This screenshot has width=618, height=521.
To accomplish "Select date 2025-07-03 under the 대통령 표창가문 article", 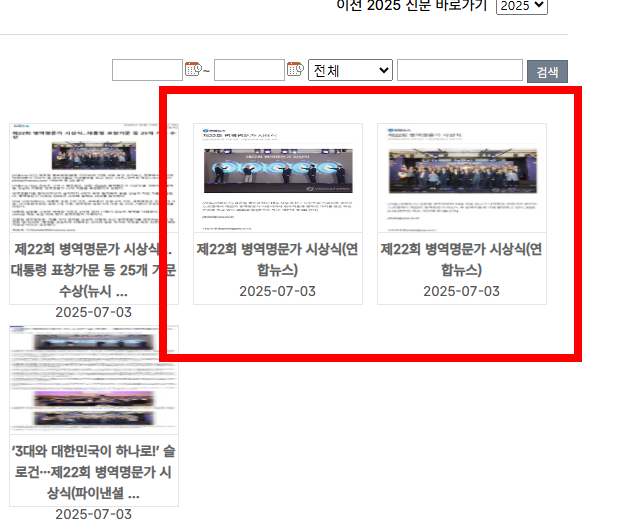I will coord(93,312).
